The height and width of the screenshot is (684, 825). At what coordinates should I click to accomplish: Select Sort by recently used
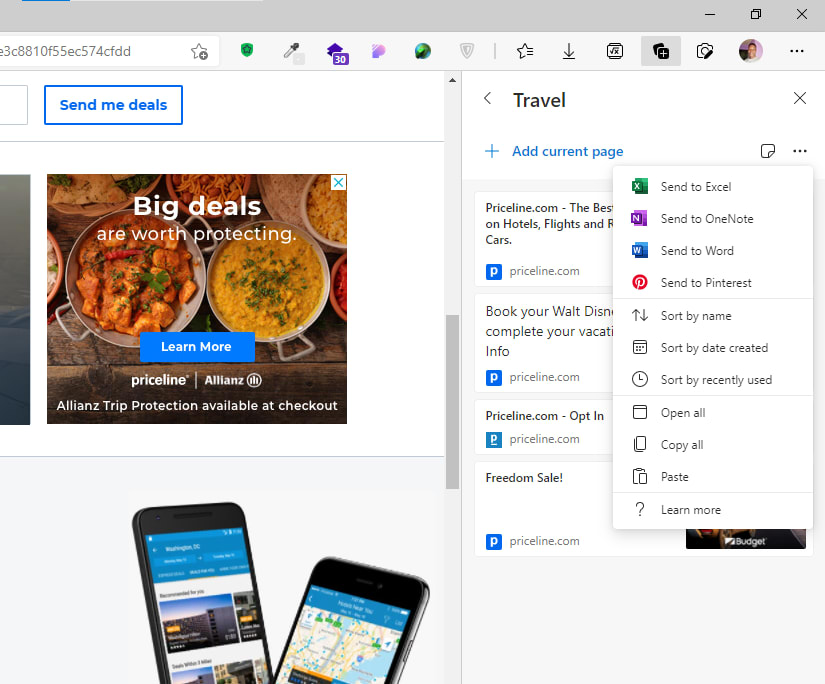pyautogui.click(x=713, y=380)
